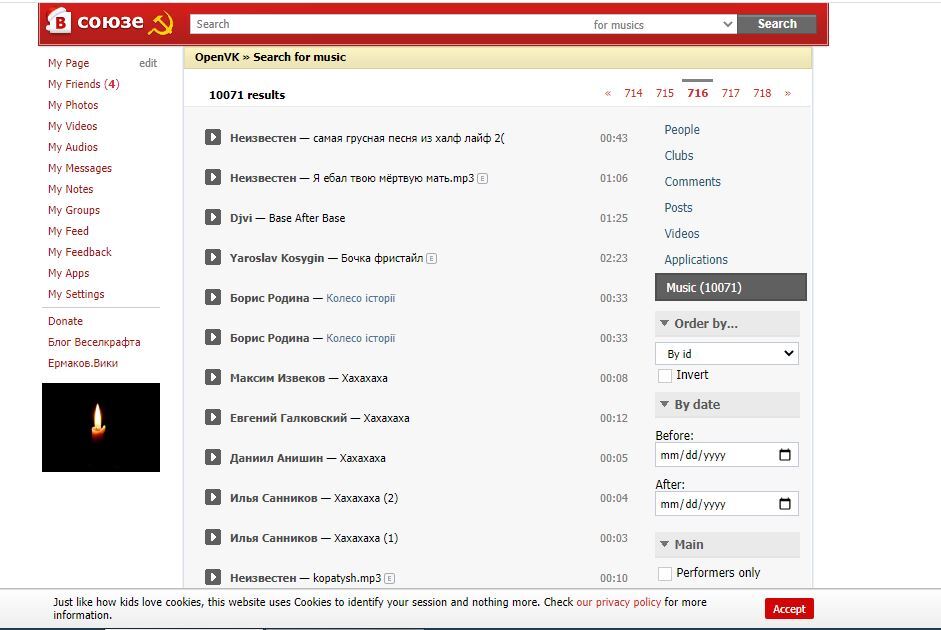
Task: Switch to Comments search category
Action: click(692, 181)
